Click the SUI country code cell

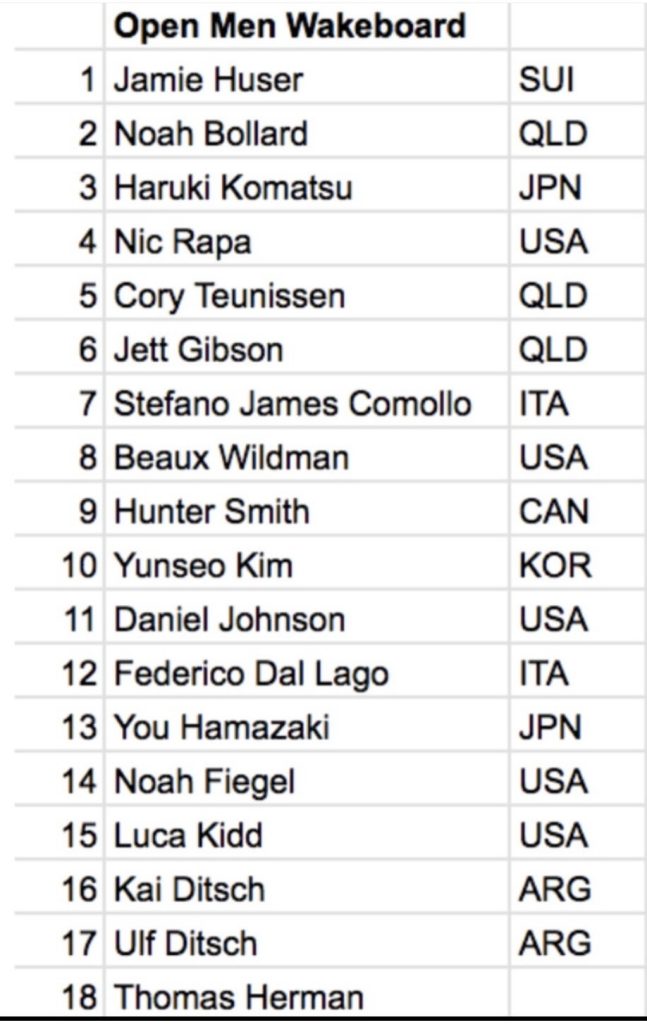[547, 80]
